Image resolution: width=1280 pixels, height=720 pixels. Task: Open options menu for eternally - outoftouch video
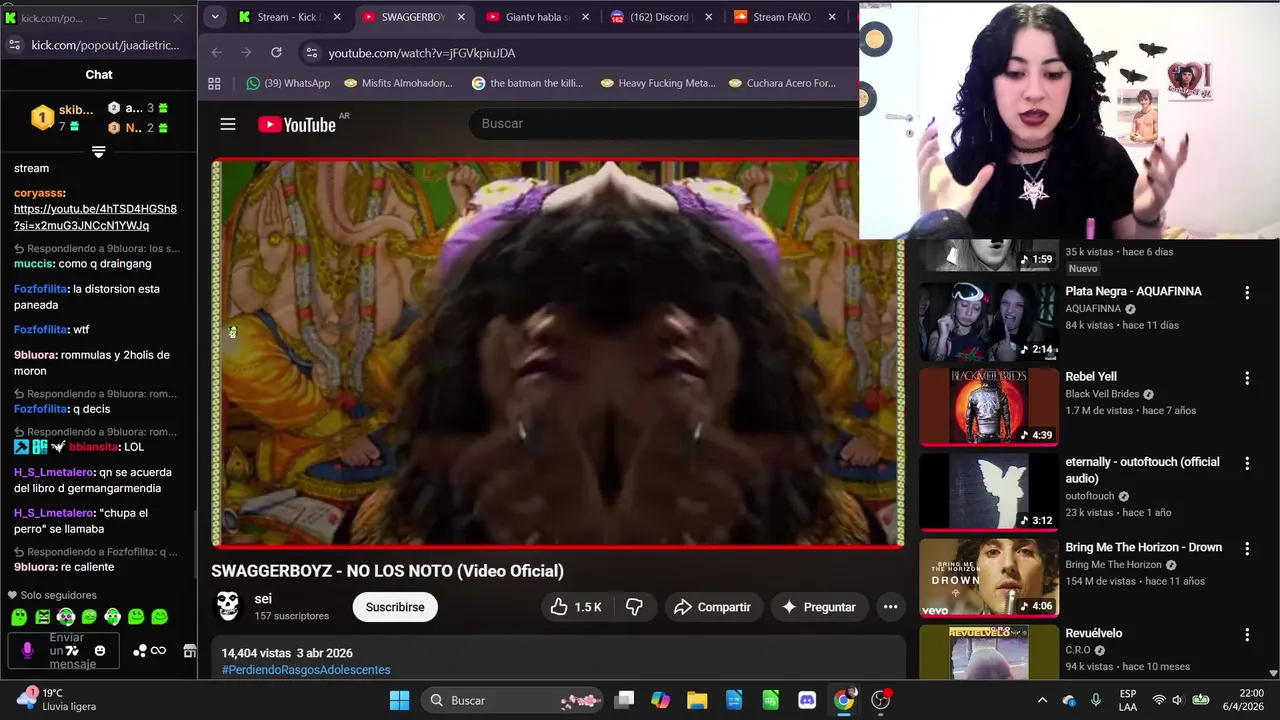tap(1247, 464)
